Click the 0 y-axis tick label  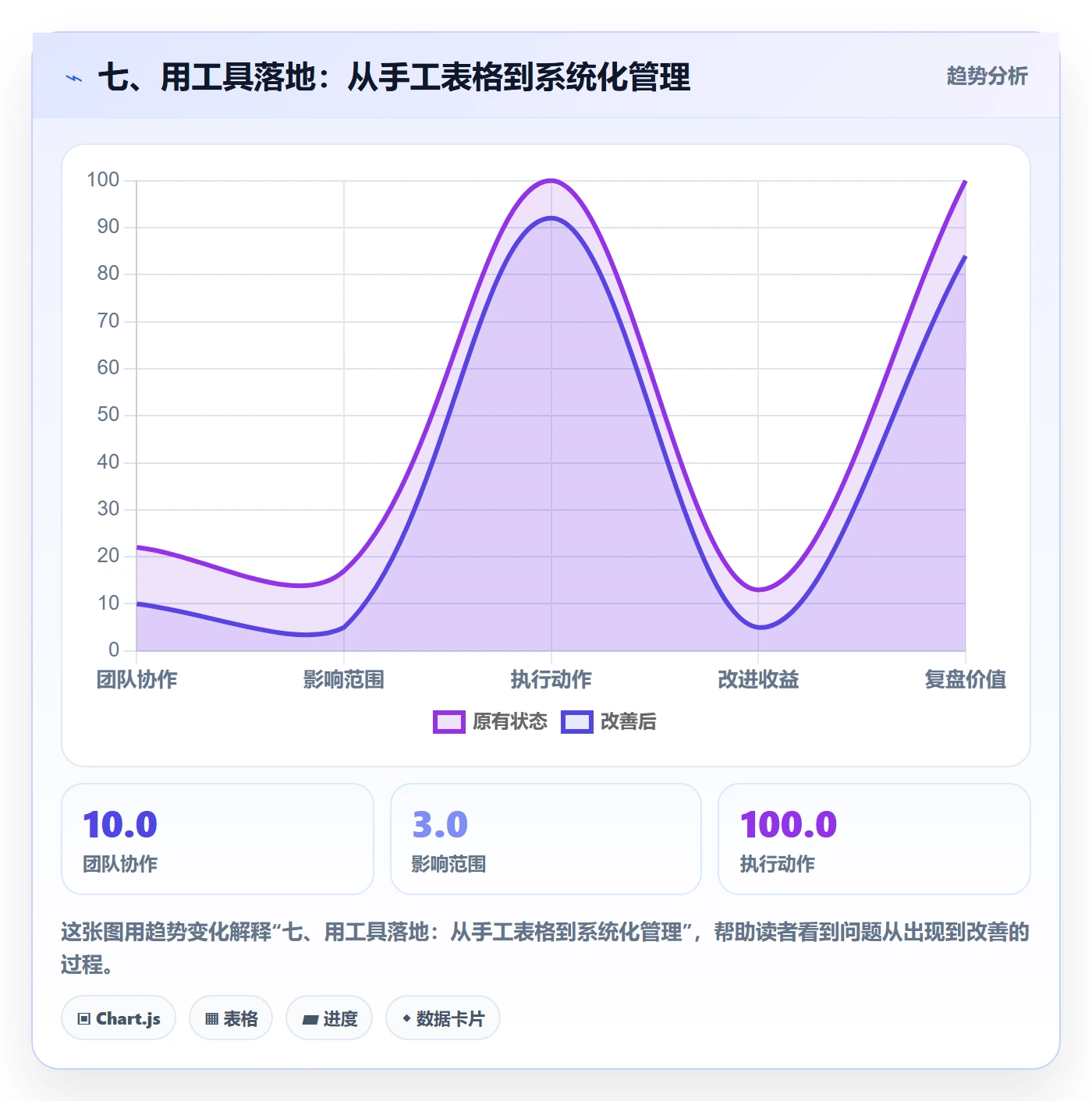click(x=114, y=650)
